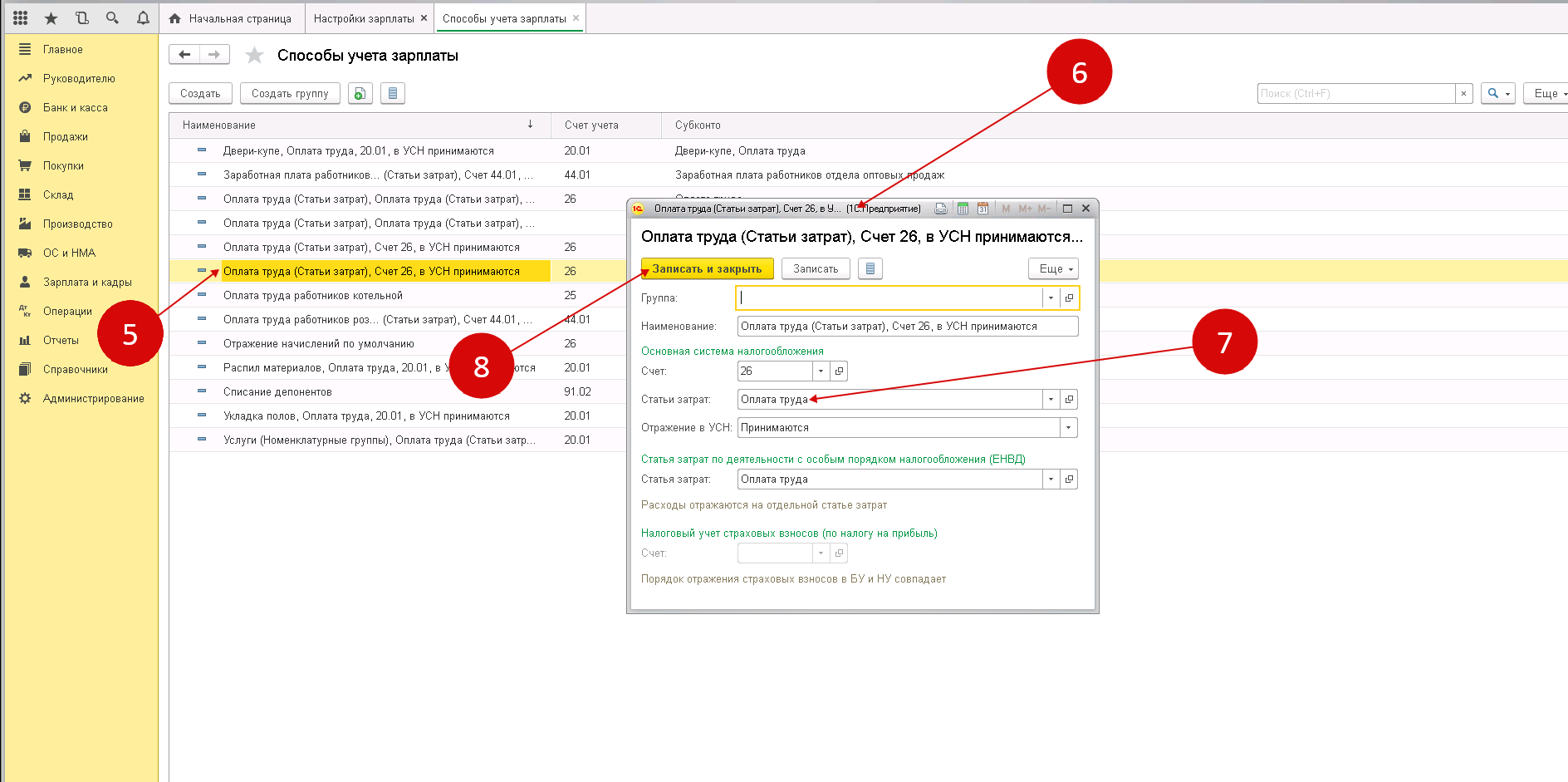This screenshot has width=1568, height=782.
Task: Open the Еще menu in the dialog
Action: pyautogui.click(x=1053, y=268)
